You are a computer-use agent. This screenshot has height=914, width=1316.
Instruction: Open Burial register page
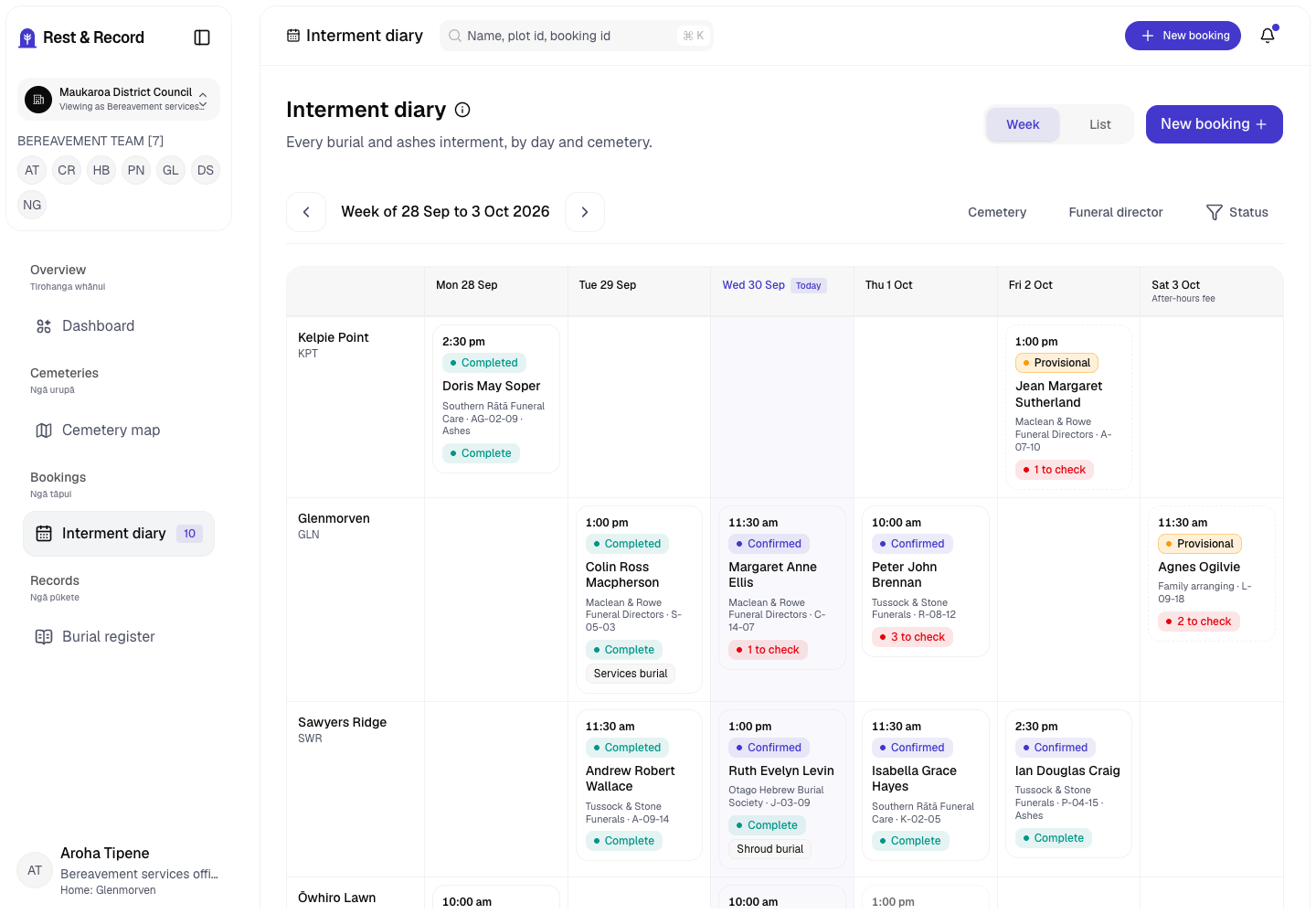click(119, 637)
